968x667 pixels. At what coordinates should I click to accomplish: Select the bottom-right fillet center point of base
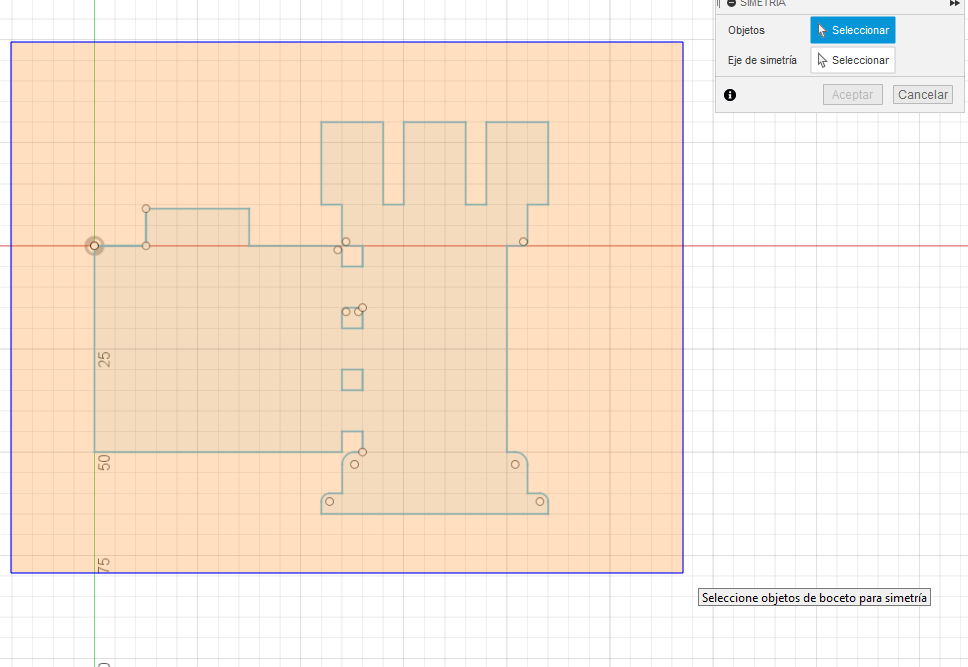[x=540, y=501]
